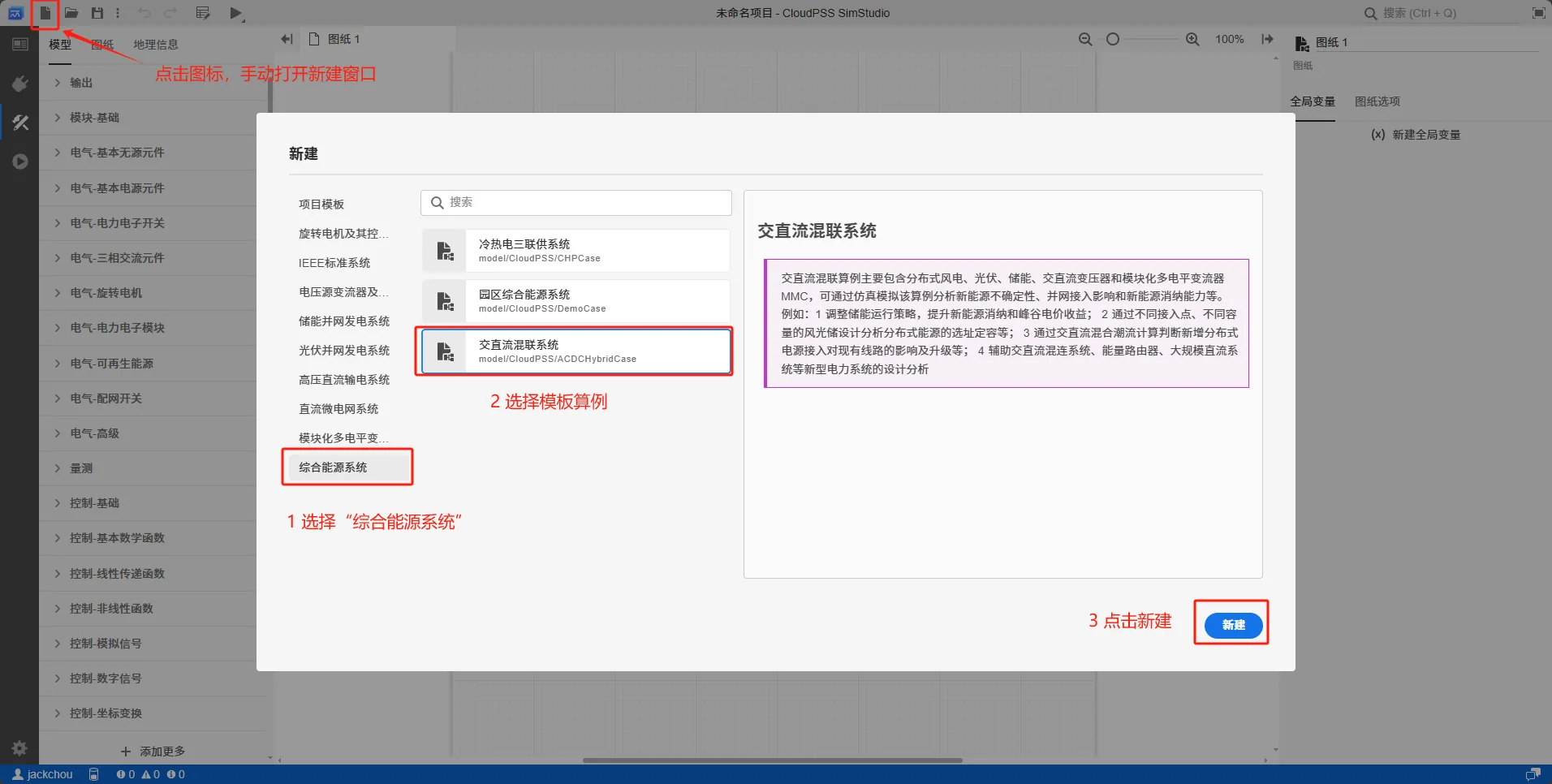Collapse right panel with arrow icon
Image resolution: width=1552 pixels, height=784 pixels.
pyautogui.click(x=1268, y=39)
